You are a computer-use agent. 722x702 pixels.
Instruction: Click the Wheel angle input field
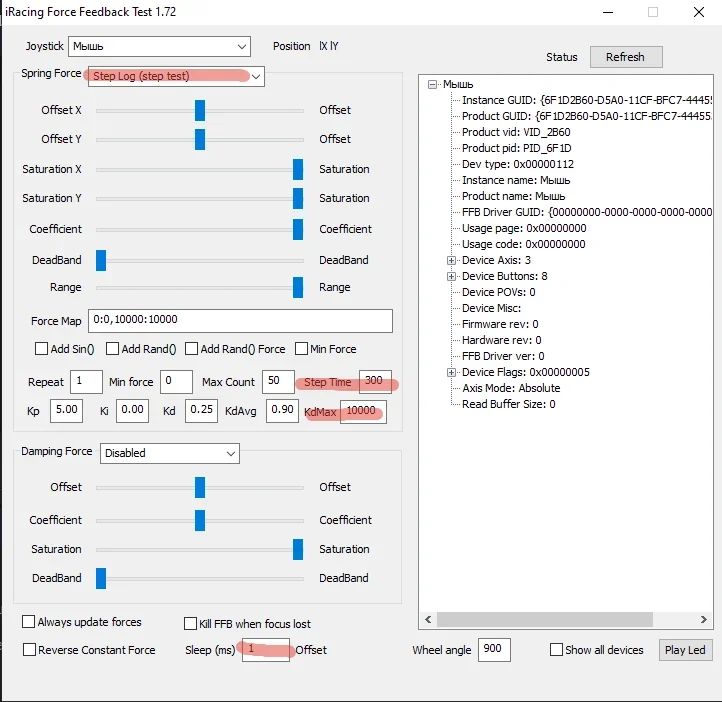[x=494, y=650]
